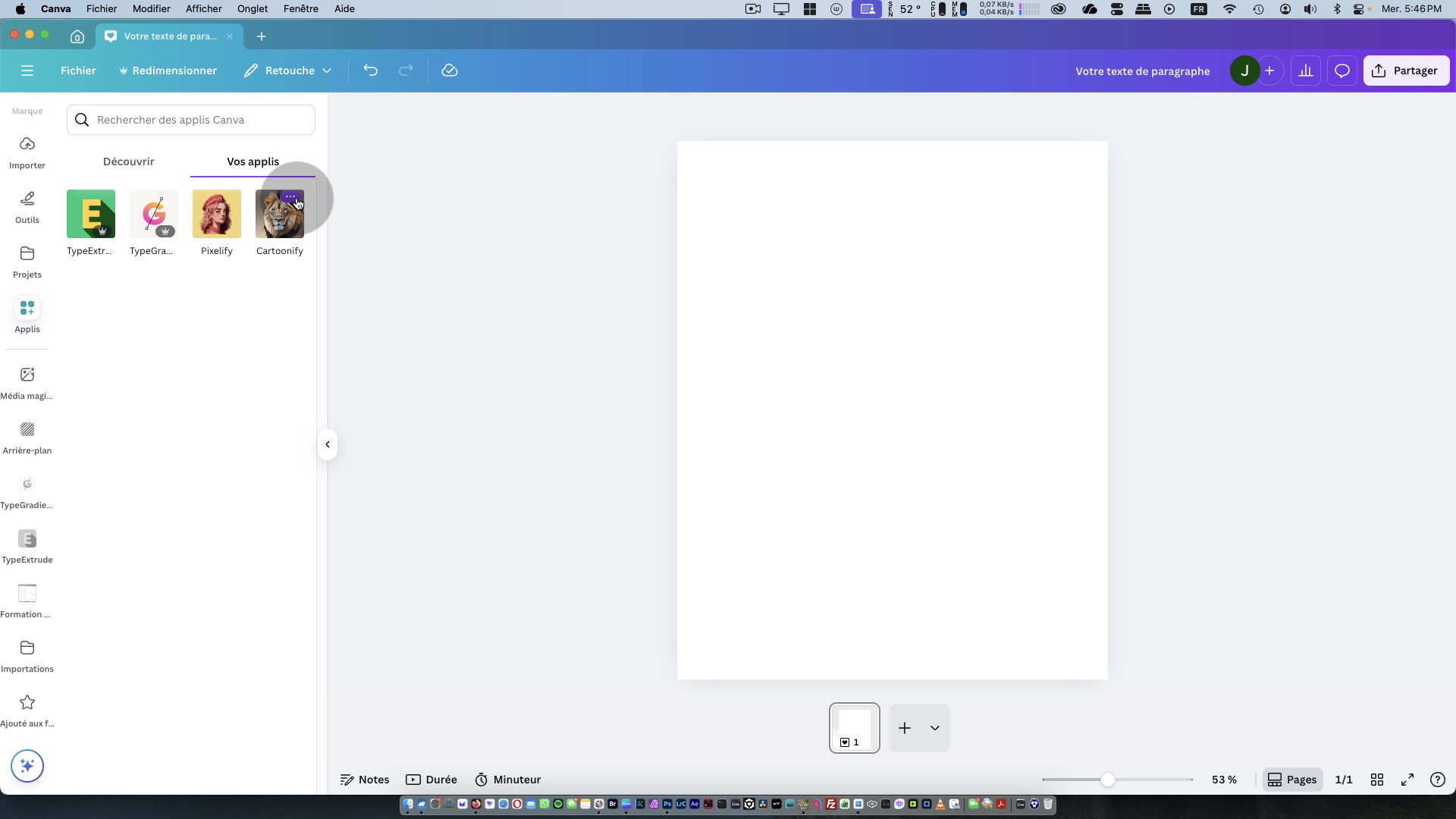
Task: Open Média magique in sidebar
Action: pos(27,382)
